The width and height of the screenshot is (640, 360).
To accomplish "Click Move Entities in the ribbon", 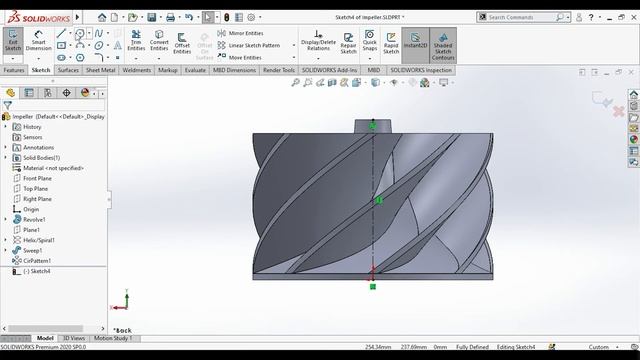I will [240, 58].
